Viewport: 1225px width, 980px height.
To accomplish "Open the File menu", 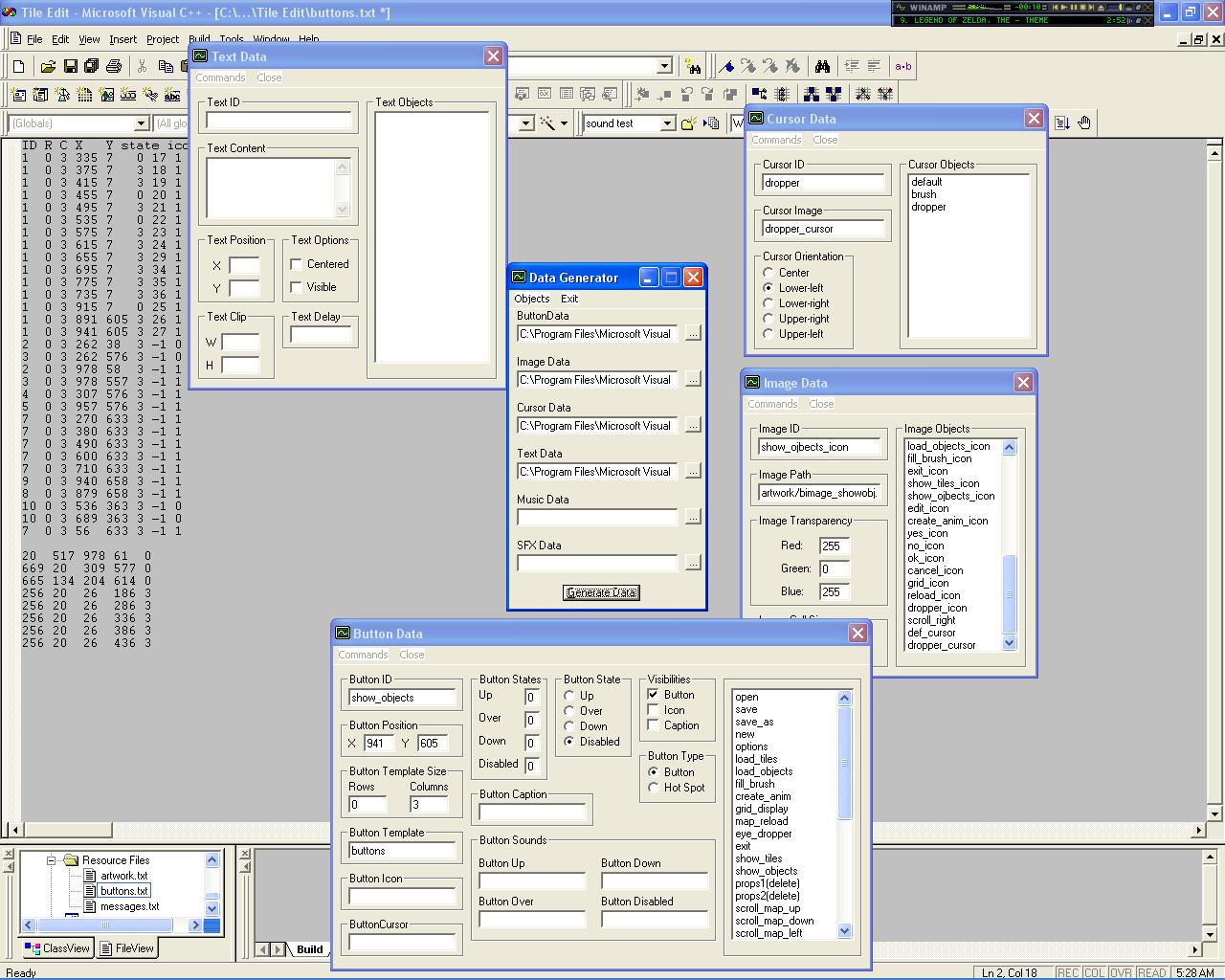I will pos(34,39).
